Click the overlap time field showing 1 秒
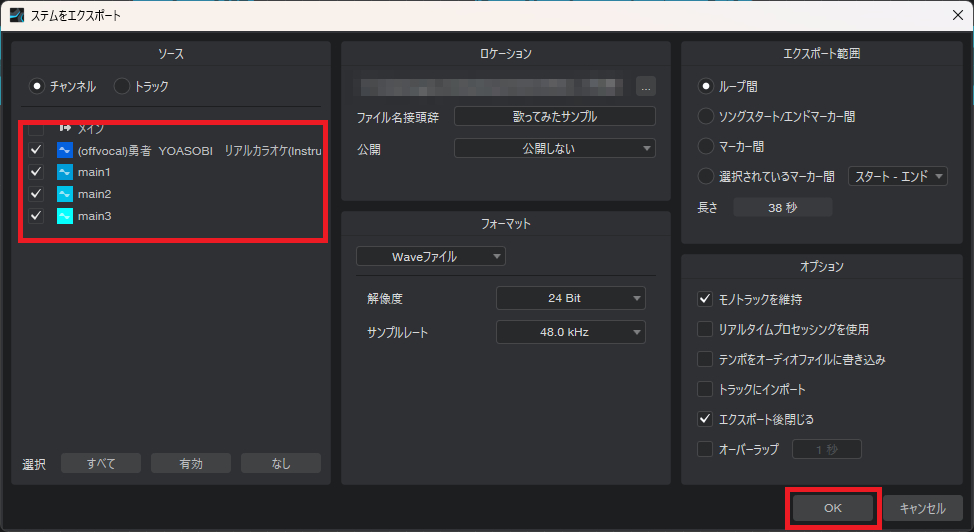 pos(827,449)
